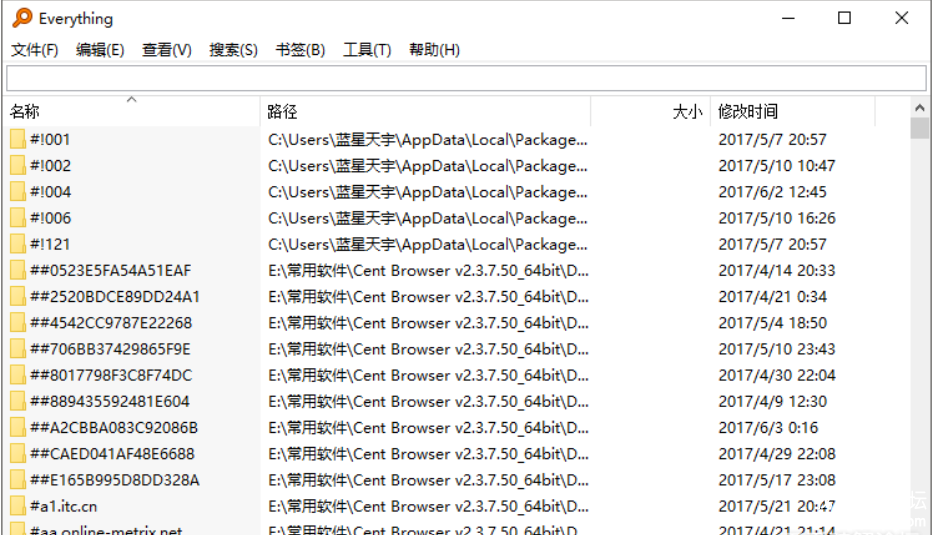933x535 pixels.
Task: Click folder icon of ##4542CC9787E22268
Action: pyautogui.click(x=18, y=323)
